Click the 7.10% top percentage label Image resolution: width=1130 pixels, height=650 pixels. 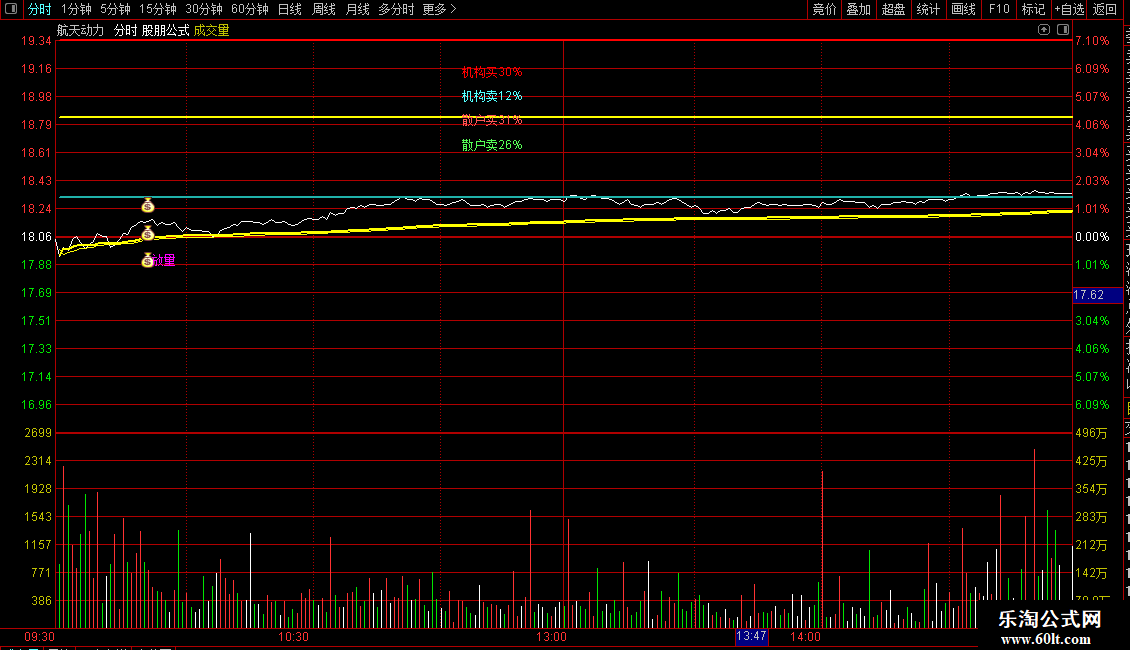[1093, 41]
